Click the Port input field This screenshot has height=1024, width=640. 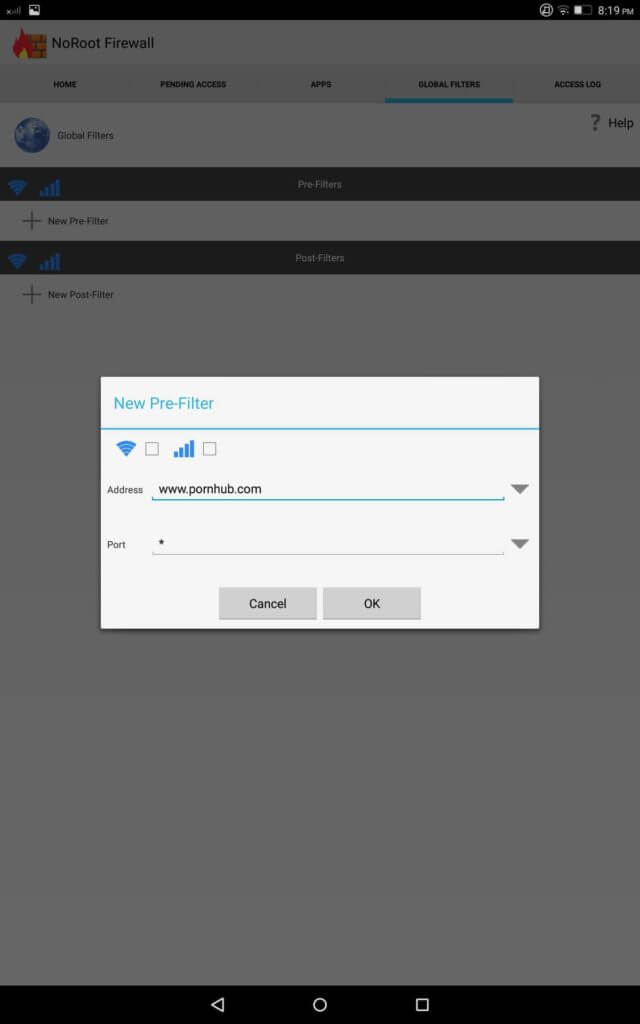pos(327,544)
